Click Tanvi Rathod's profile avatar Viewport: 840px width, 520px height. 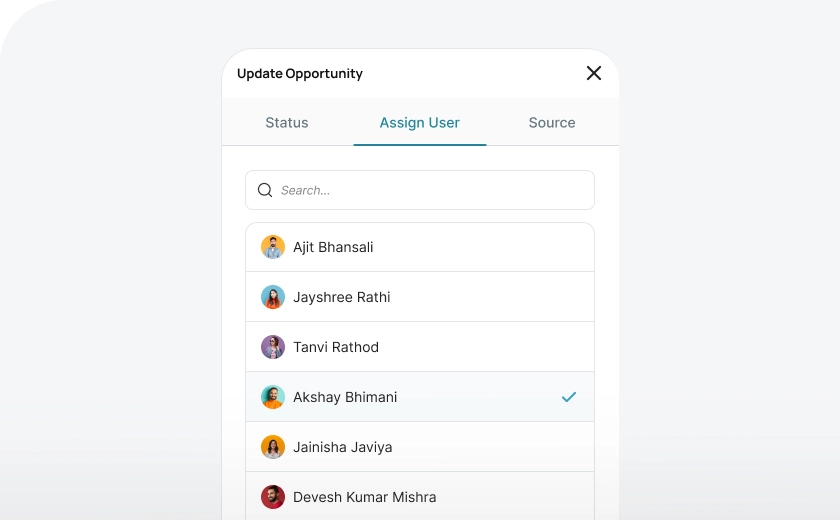[273, 347]
